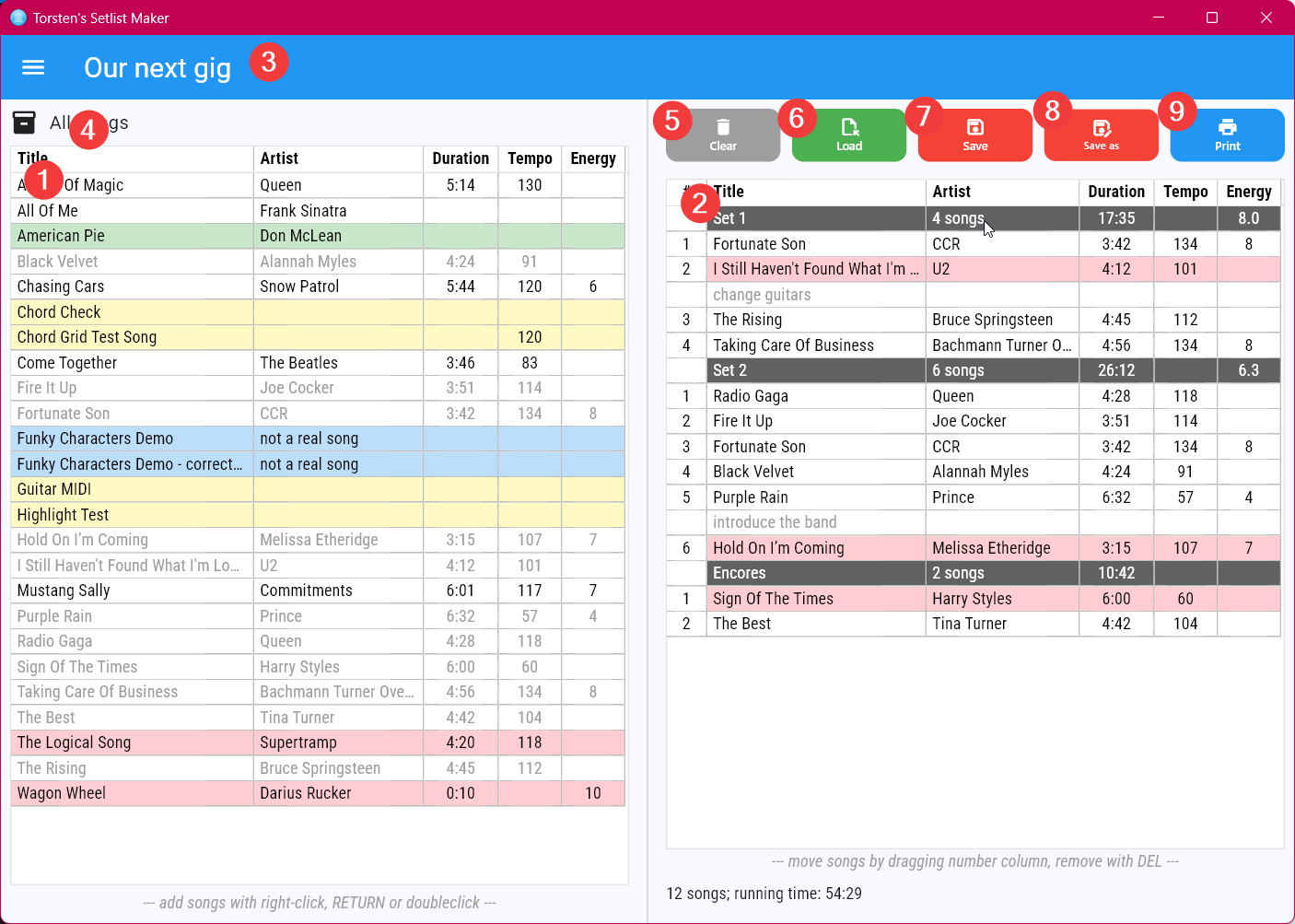Click the Set 1 section header row
This screenshot has height=924, width=1295.
pos(816,218)
